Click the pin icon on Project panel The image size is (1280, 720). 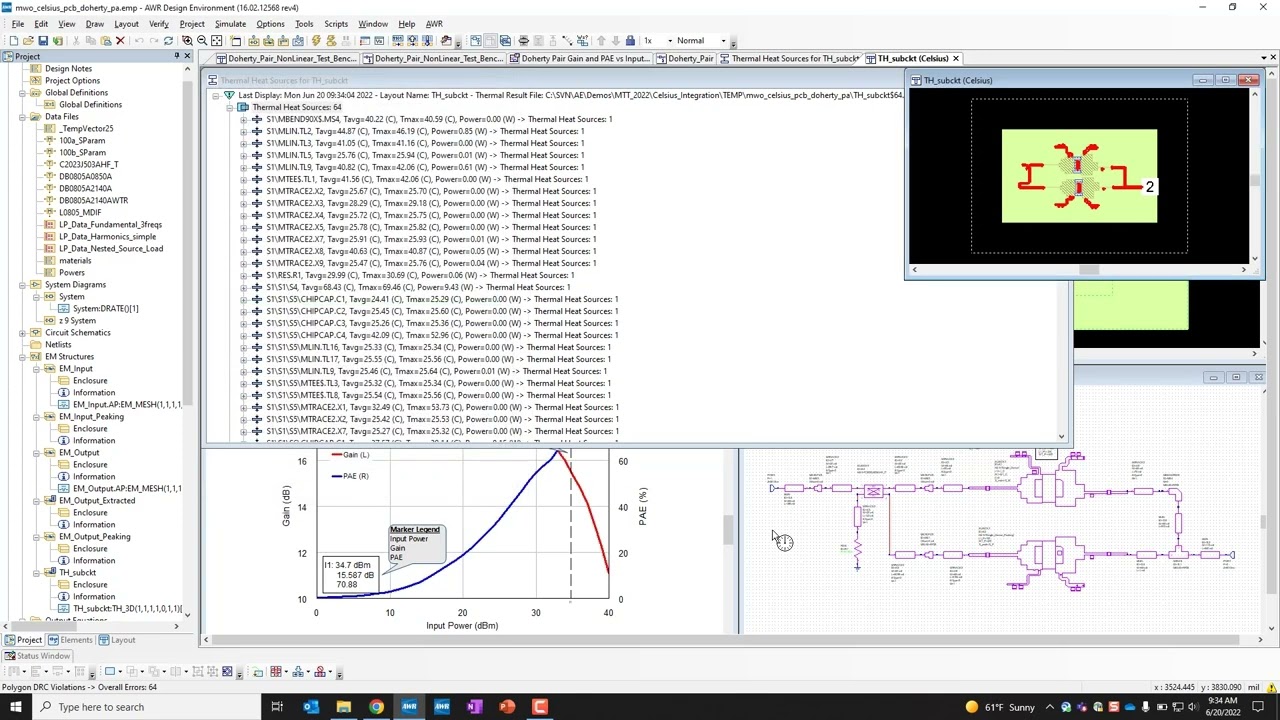tap(175, 56)
